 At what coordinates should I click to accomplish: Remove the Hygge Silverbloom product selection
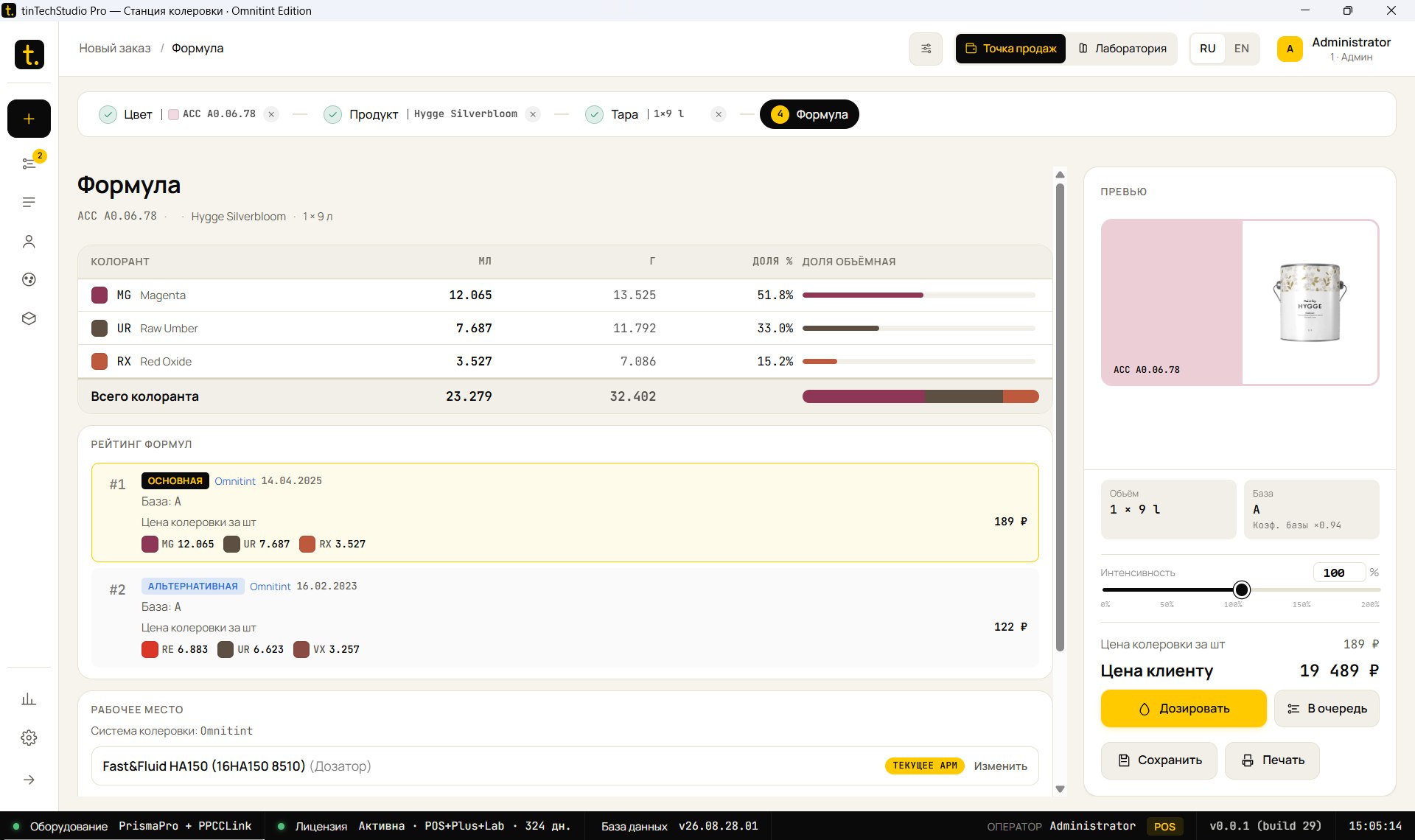[x=533, y=114]
